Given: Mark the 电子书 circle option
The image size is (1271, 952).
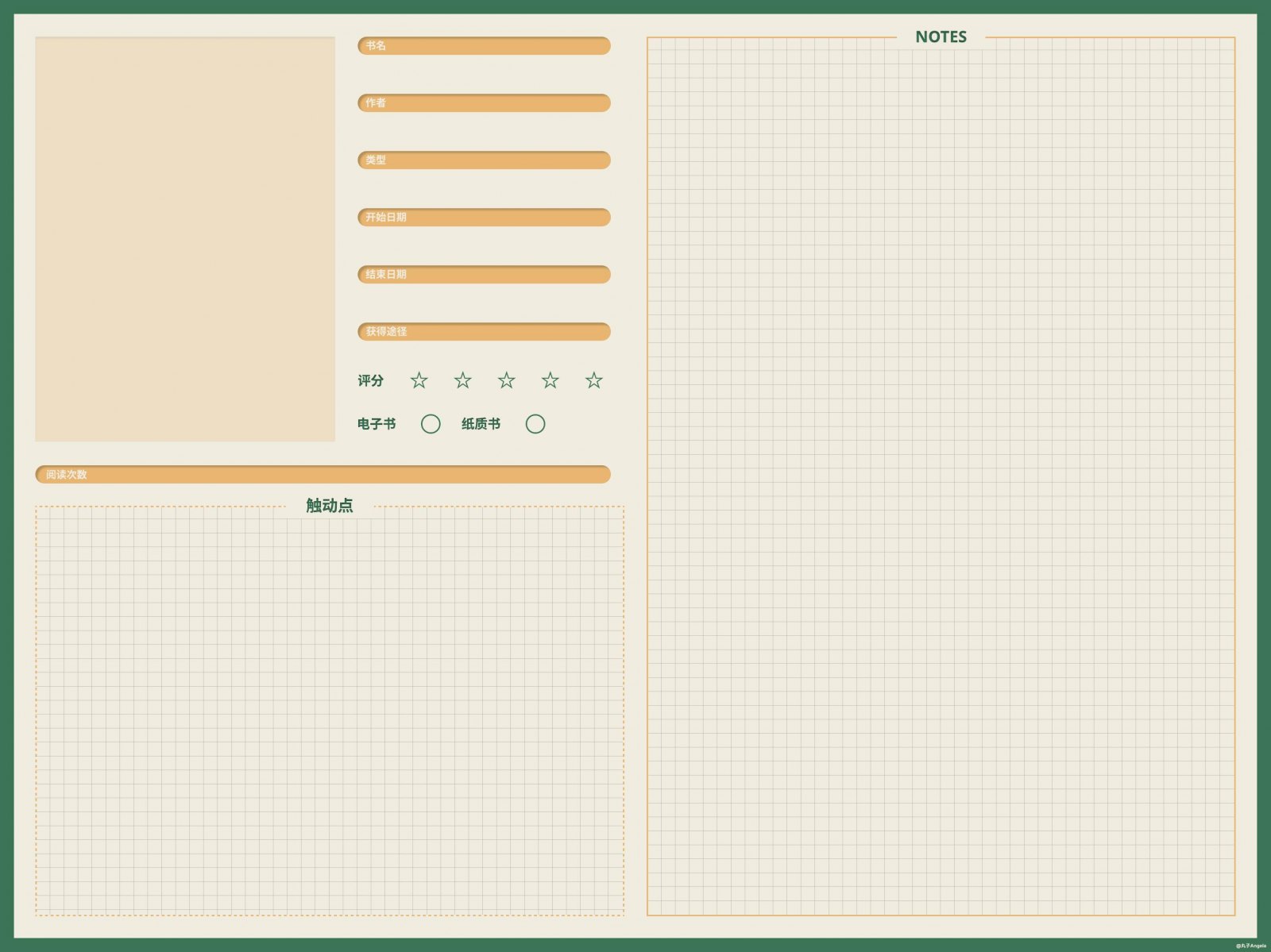Looking at the screenshot, I should pyautogui.click(x=431, y=424).
